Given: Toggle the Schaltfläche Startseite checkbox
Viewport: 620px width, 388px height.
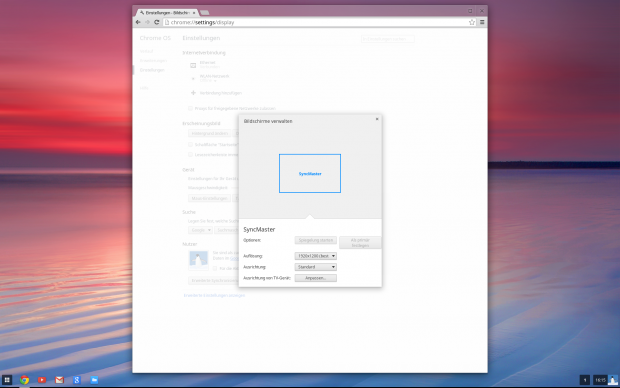Looking at the screenshot, I should [x=190, y=144].
